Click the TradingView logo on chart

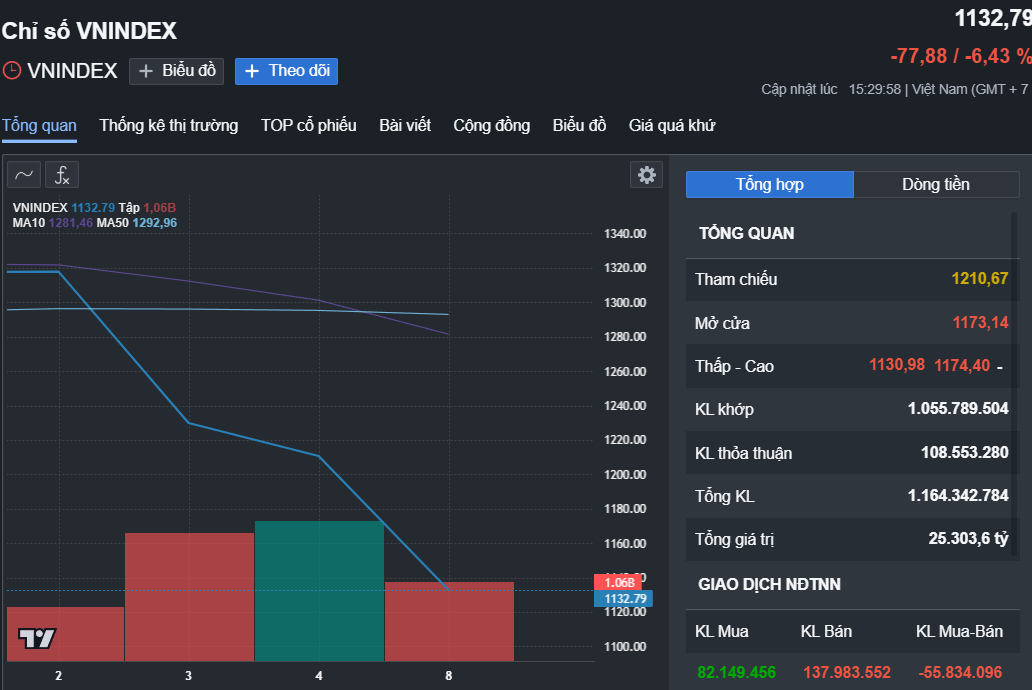click(x=38, y=638)
